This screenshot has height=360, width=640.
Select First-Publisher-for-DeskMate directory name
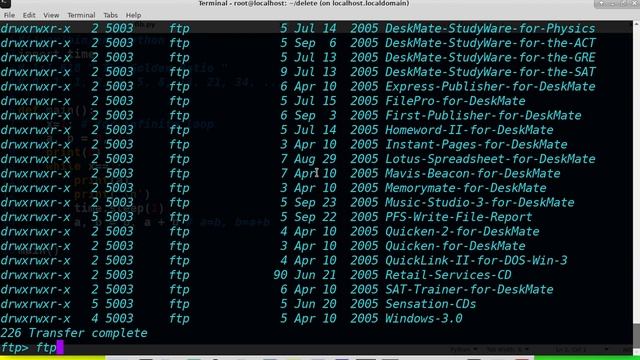coord(483,116)
